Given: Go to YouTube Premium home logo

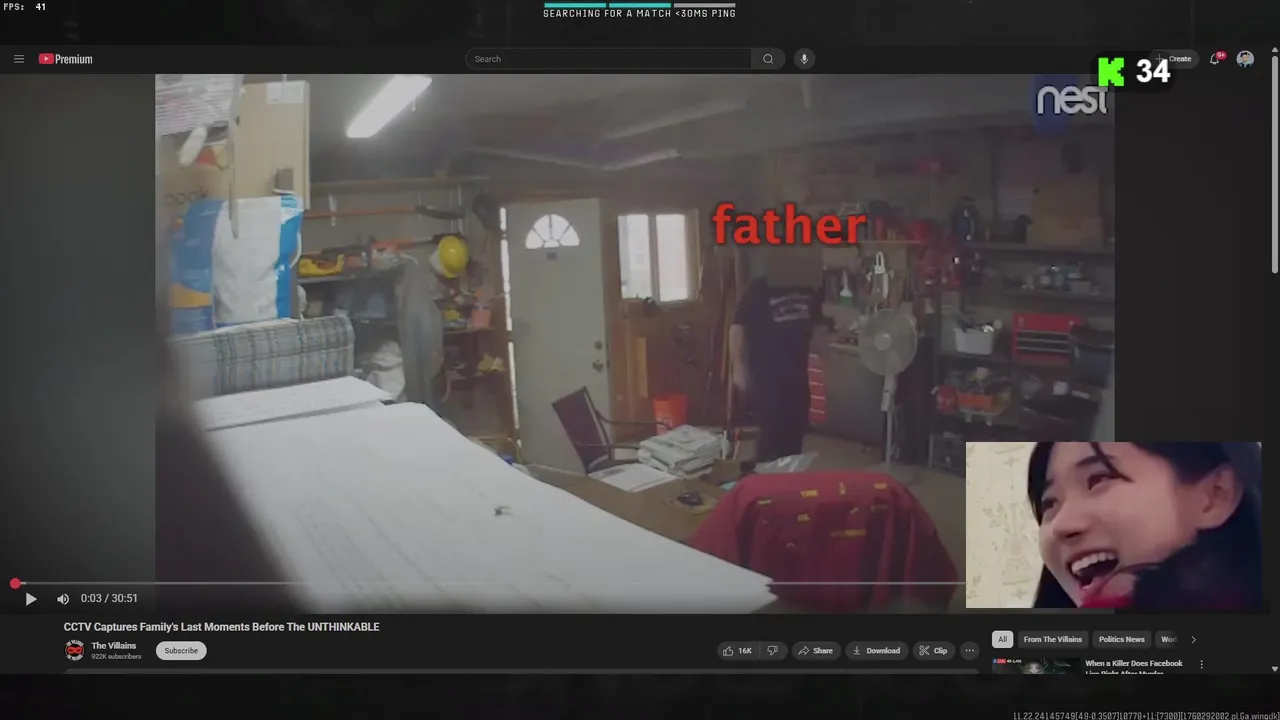Looking at the screenshot, I should pos(66,59).
